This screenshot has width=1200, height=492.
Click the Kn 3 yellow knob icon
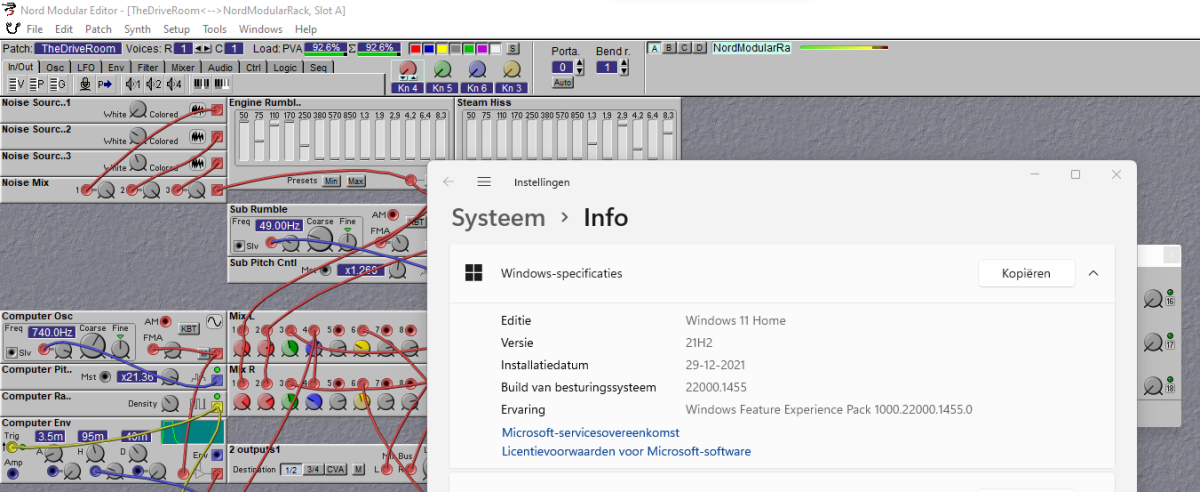[x=512, y=69]
